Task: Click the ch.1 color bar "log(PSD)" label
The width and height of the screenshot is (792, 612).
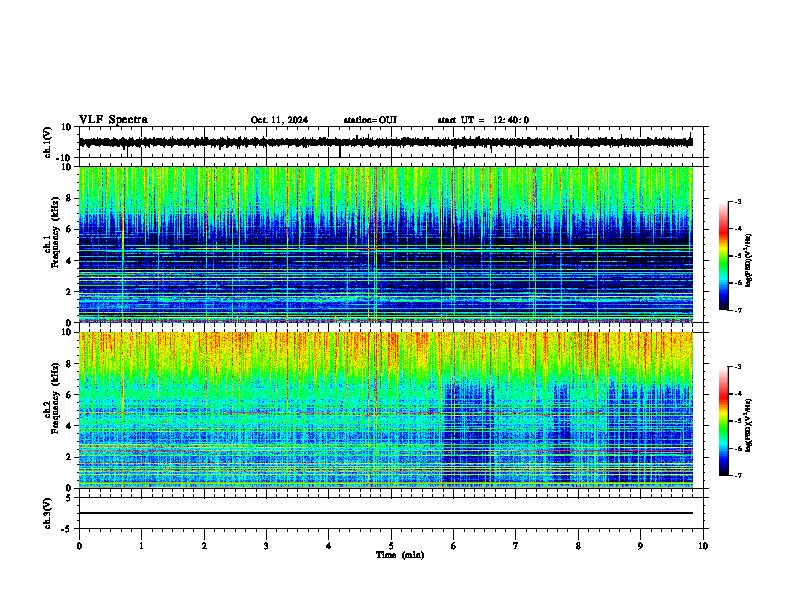Action: click(749, 261)
